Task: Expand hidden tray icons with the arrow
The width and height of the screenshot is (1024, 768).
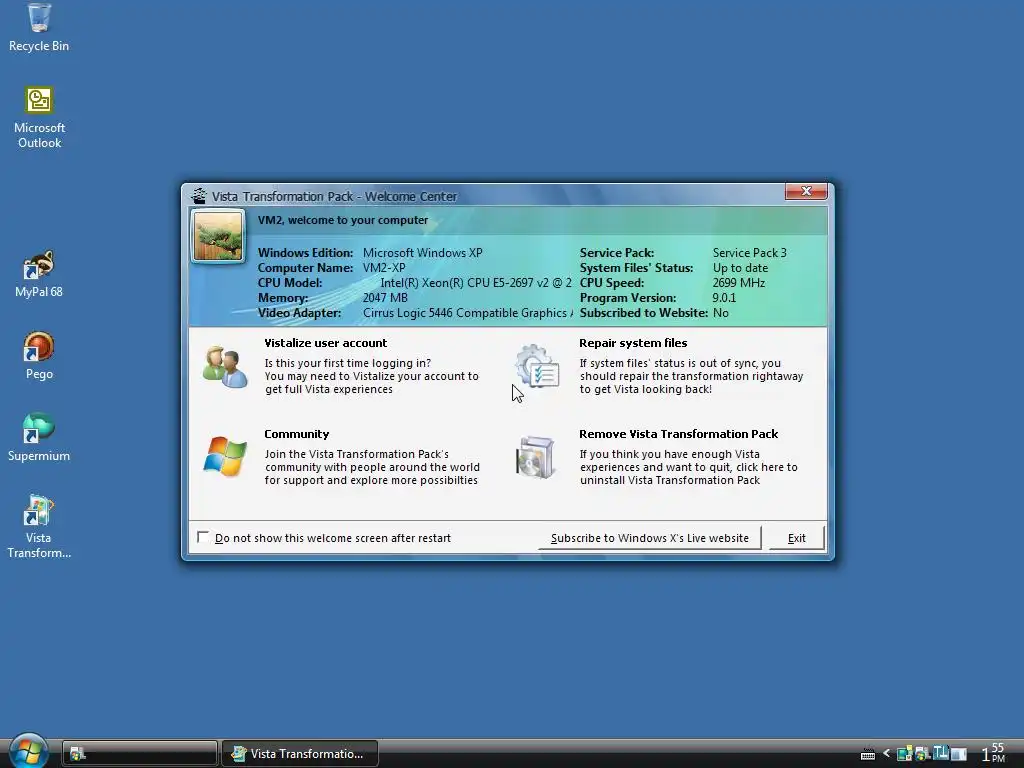Action: pos(886,754)
